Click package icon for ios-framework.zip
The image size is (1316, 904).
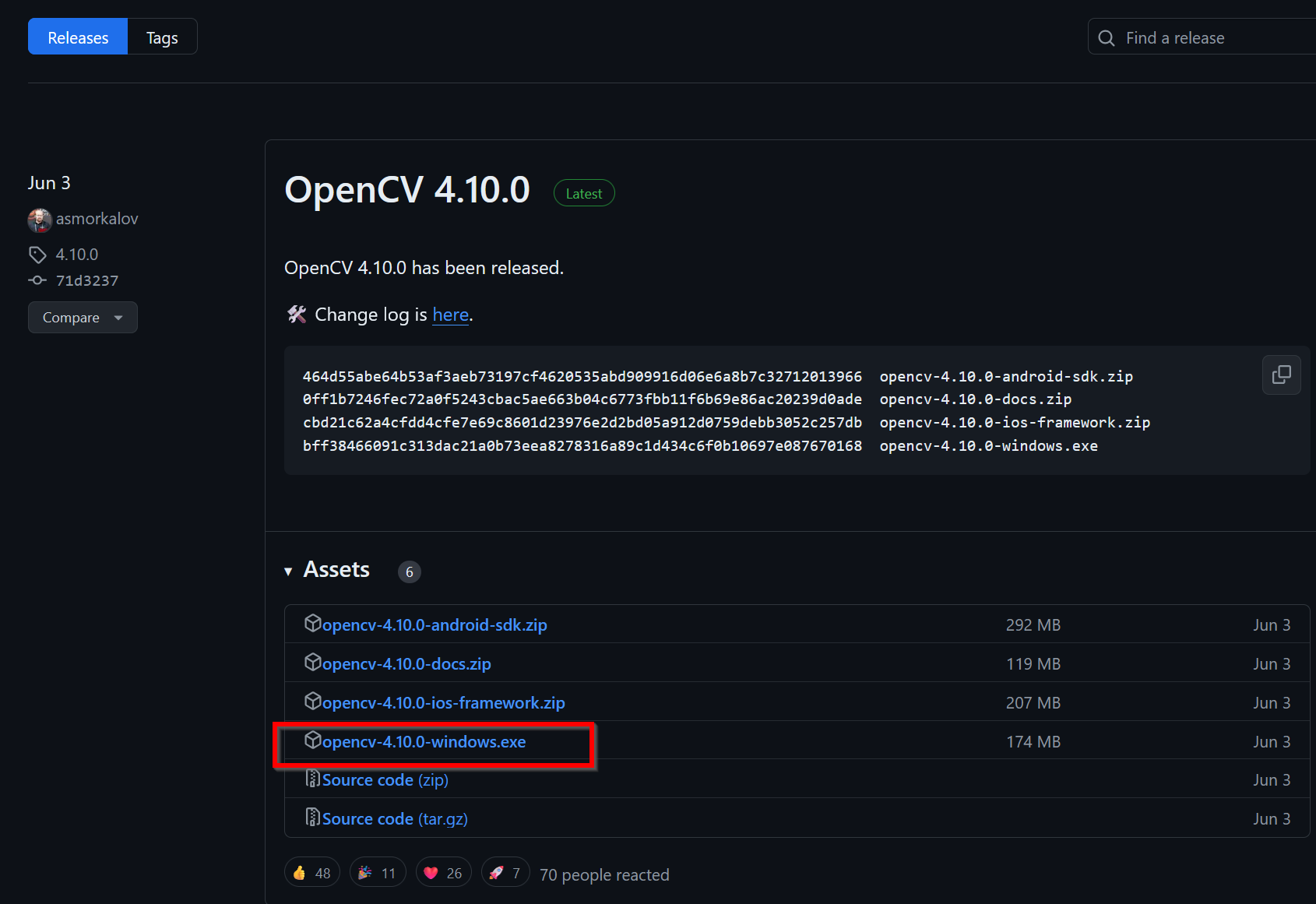[x=312, y=701]
